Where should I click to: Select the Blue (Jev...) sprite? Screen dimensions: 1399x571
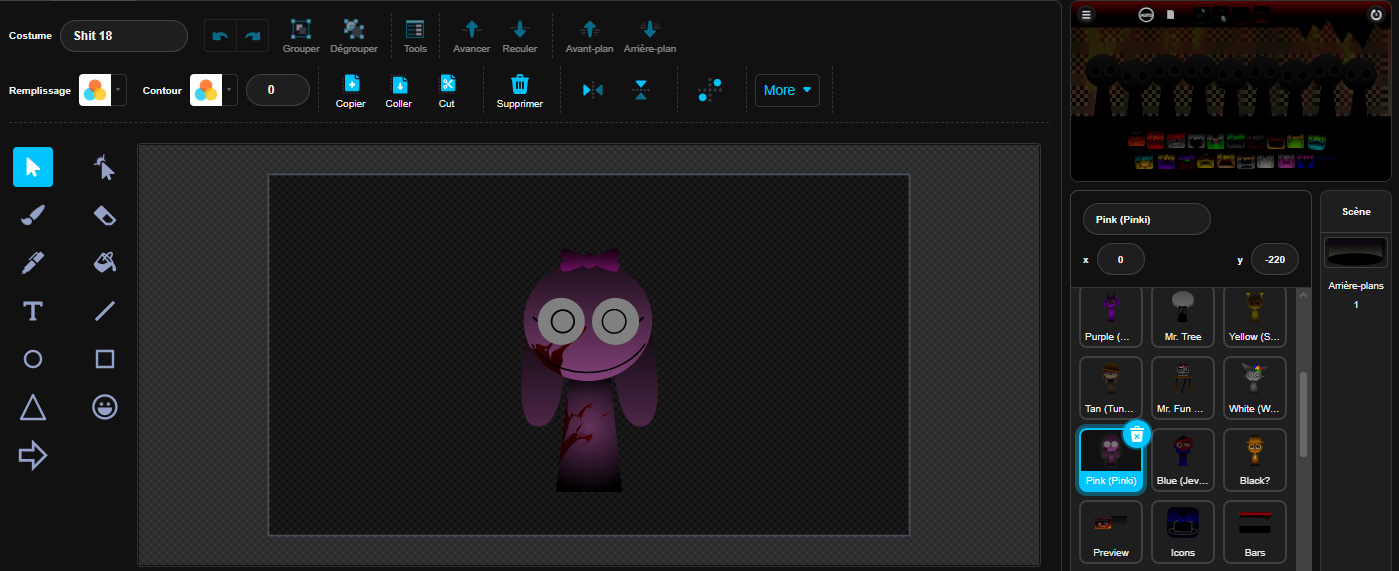1183,460
